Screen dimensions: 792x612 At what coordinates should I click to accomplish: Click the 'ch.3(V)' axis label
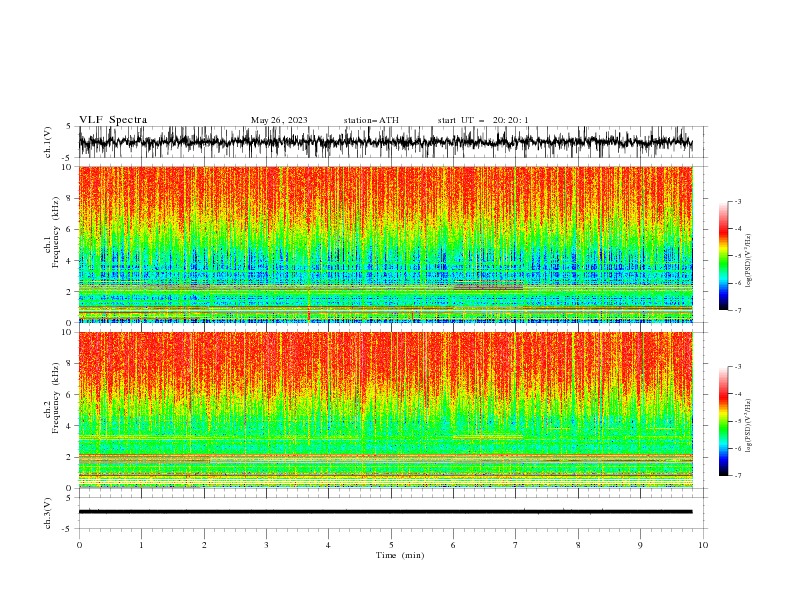(x=48, y=513)
